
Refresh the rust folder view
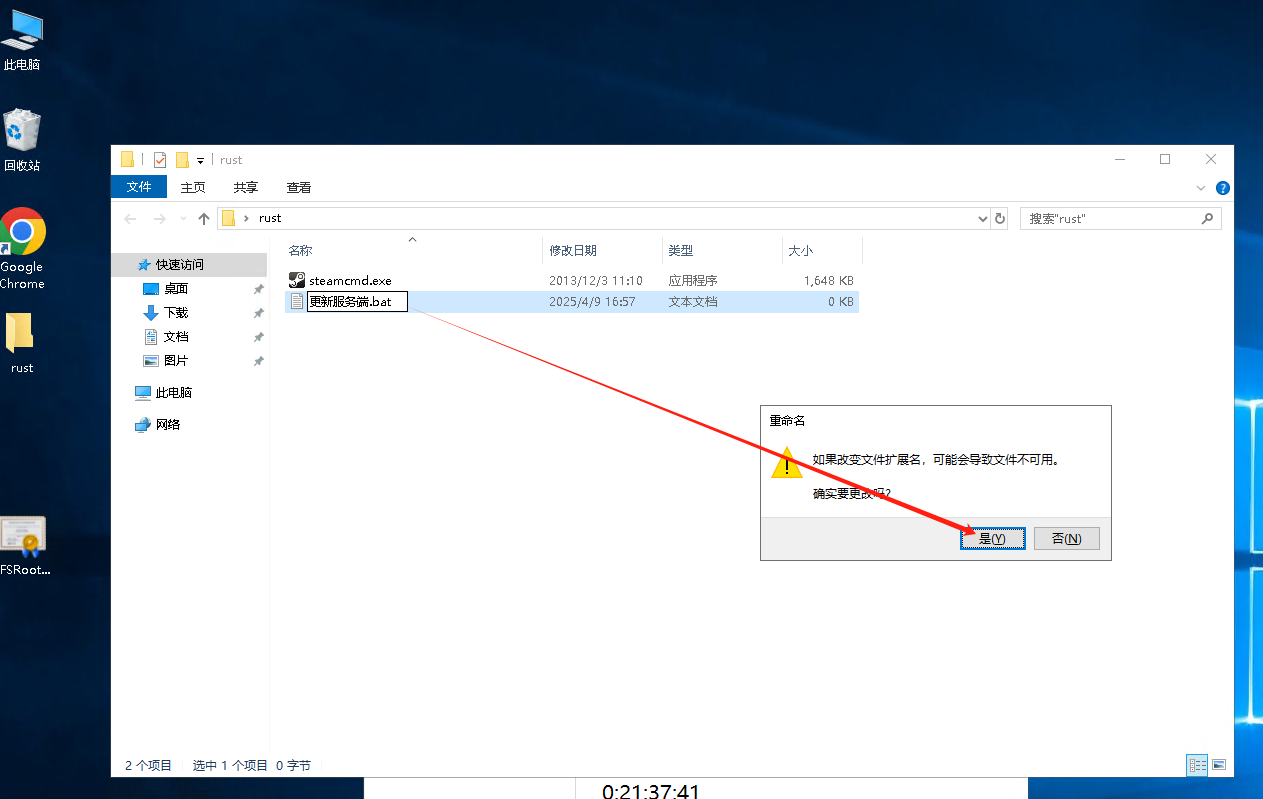click(x=999, y=218)
